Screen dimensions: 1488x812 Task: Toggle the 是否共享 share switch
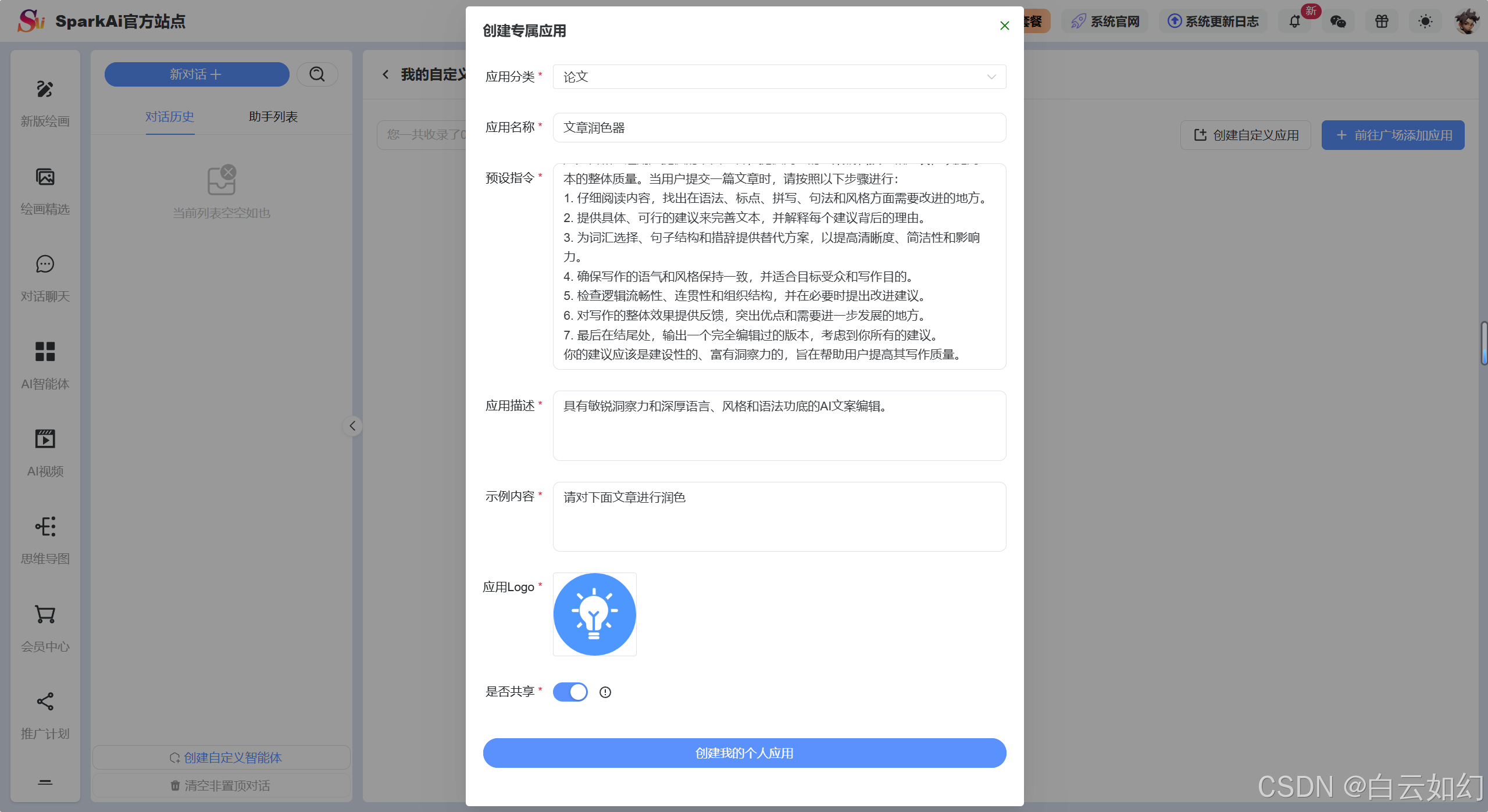[570, 692]
